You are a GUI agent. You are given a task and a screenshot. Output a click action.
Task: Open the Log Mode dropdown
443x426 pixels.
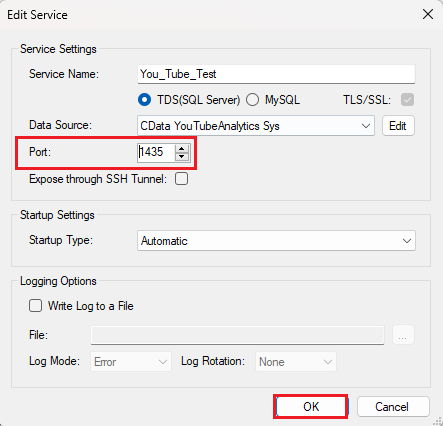131,361
